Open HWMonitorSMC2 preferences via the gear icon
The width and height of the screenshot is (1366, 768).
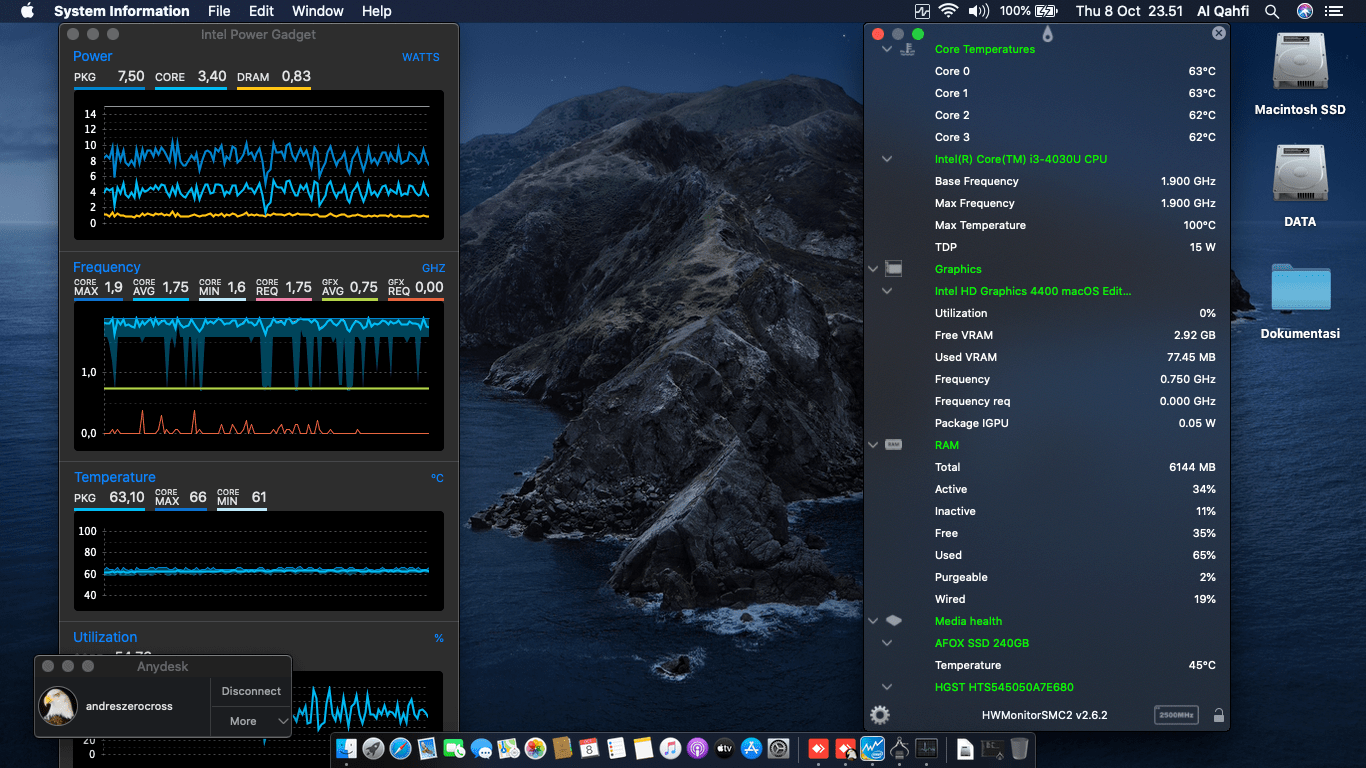[x=879, y=715]
